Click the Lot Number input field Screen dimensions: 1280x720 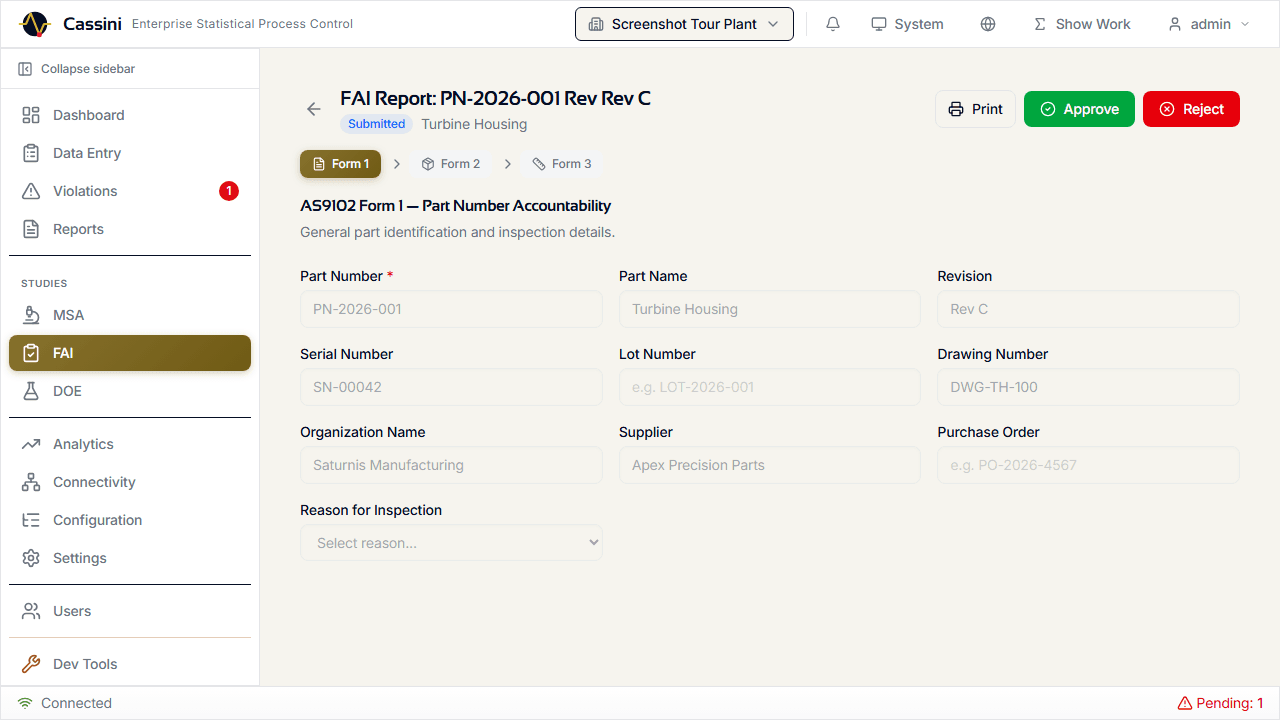click(769, 387)
